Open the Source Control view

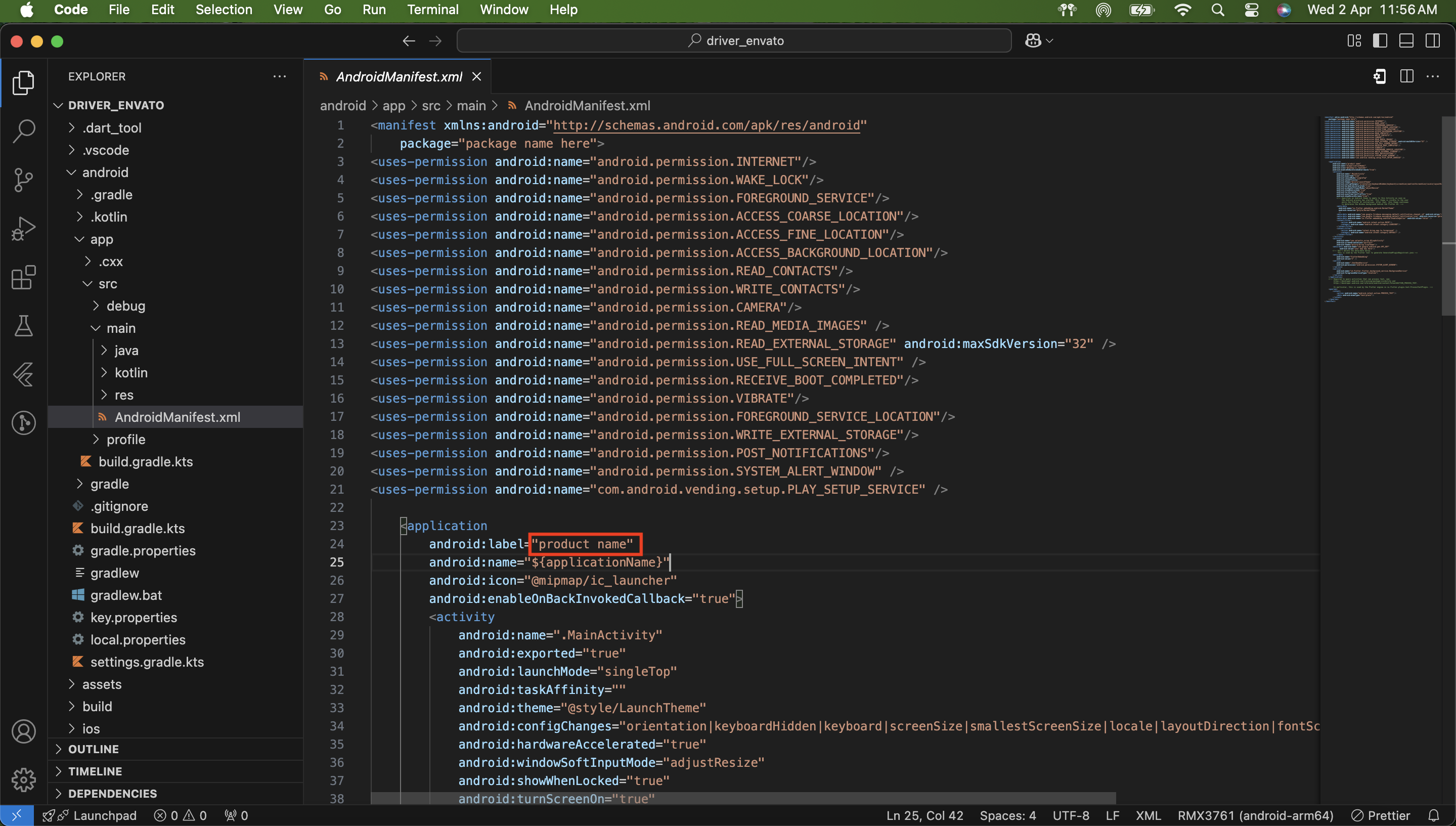(23, 180)
